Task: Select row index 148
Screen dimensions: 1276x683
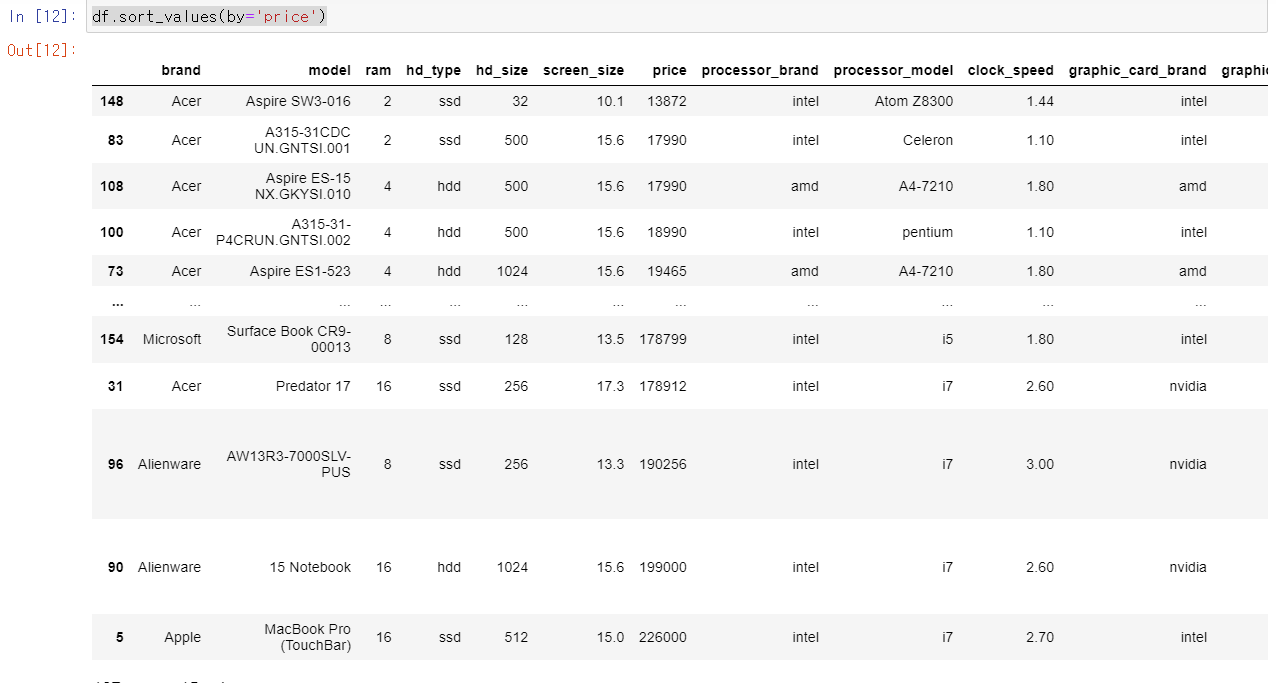Action: 112,101
